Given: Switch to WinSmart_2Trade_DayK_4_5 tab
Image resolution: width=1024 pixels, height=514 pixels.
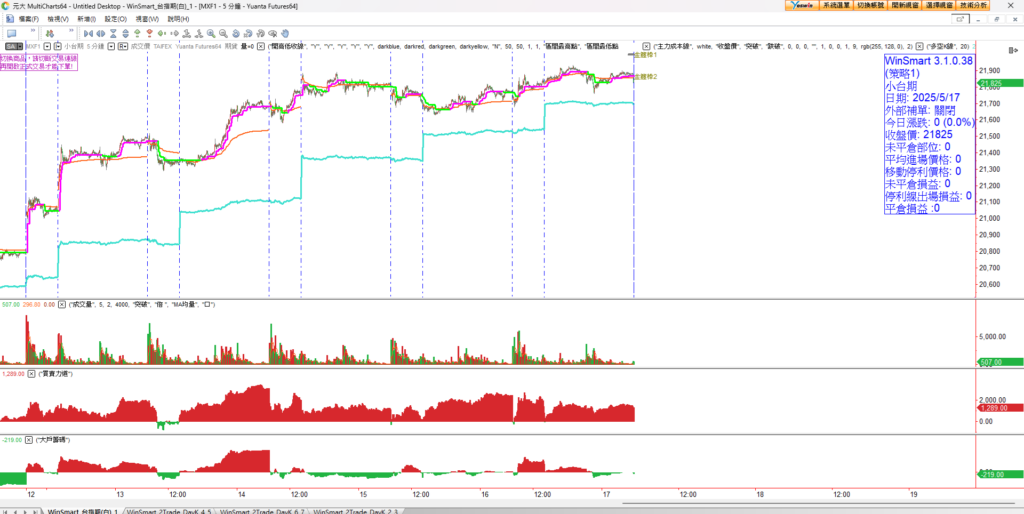Looking at the screenshot, I should click(x=167, y=510).
